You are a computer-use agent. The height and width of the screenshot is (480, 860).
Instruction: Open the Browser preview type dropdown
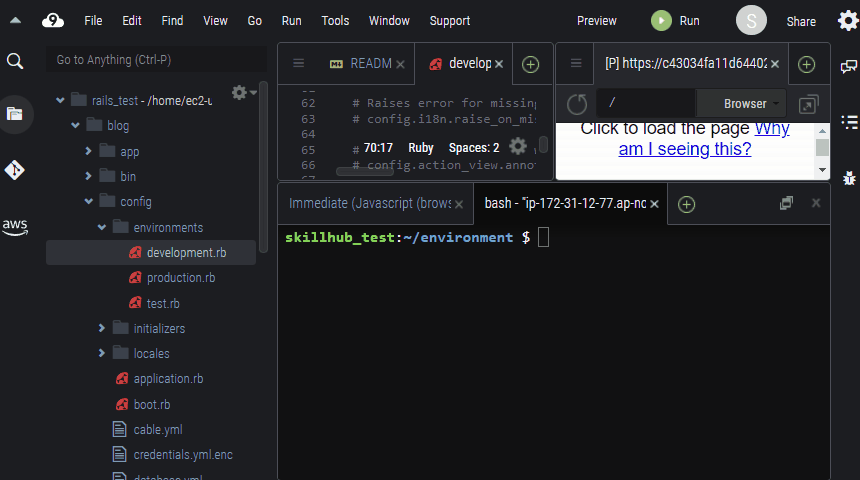click(742, 104)
